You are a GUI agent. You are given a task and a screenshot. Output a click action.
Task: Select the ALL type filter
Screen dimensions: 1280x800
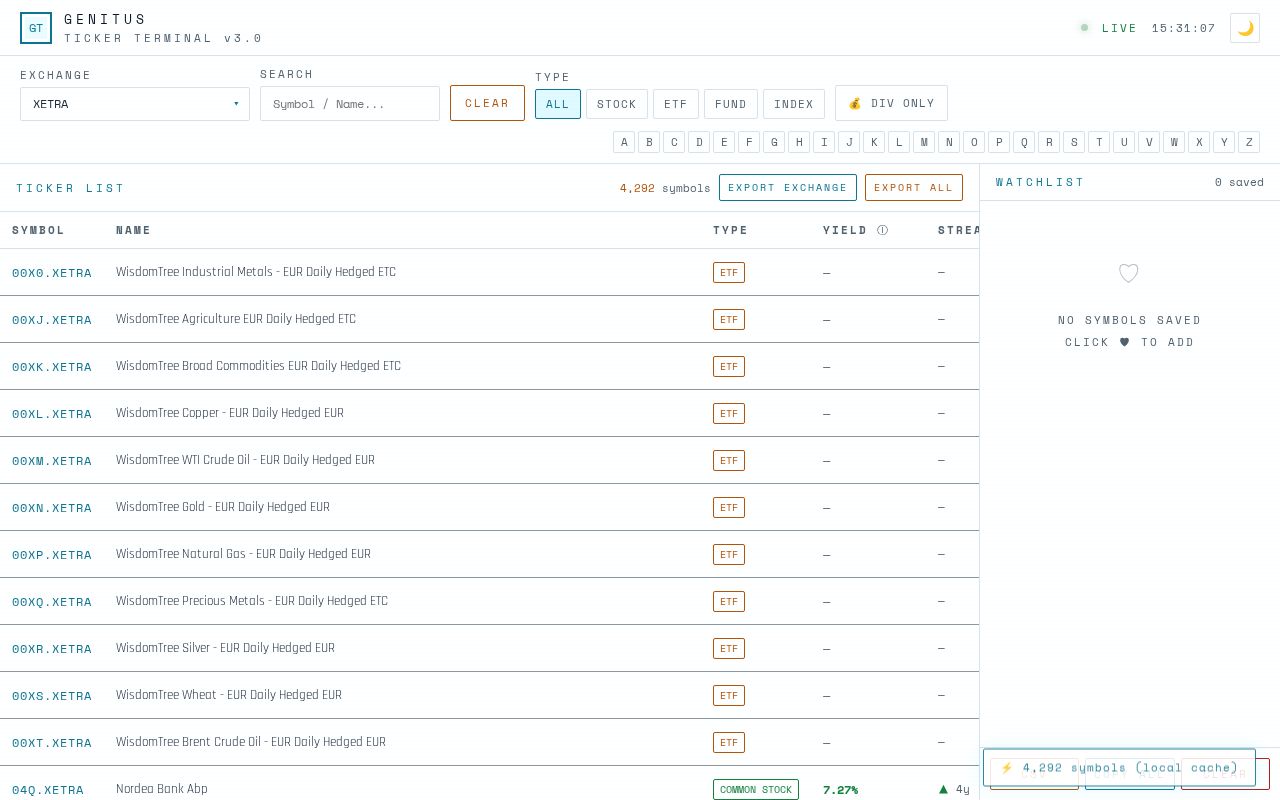coord(558,104)
